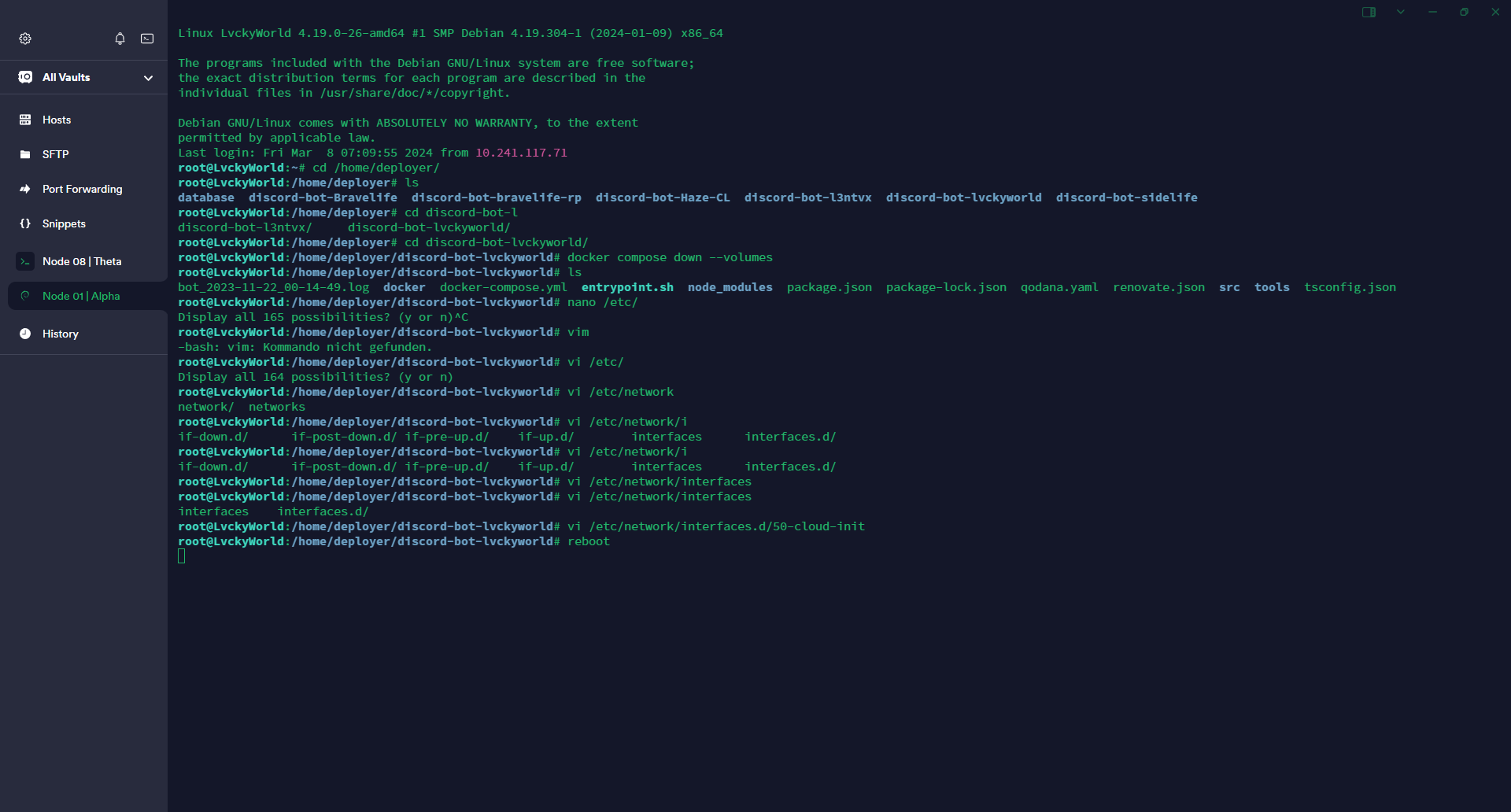Launch local terminal from the sidebar header icon
1511x812 pixels.
[147, 39]
